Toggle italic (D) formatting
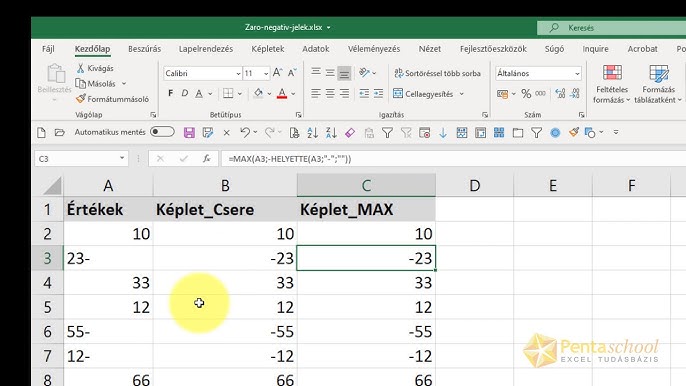 (x=185, y=94)
